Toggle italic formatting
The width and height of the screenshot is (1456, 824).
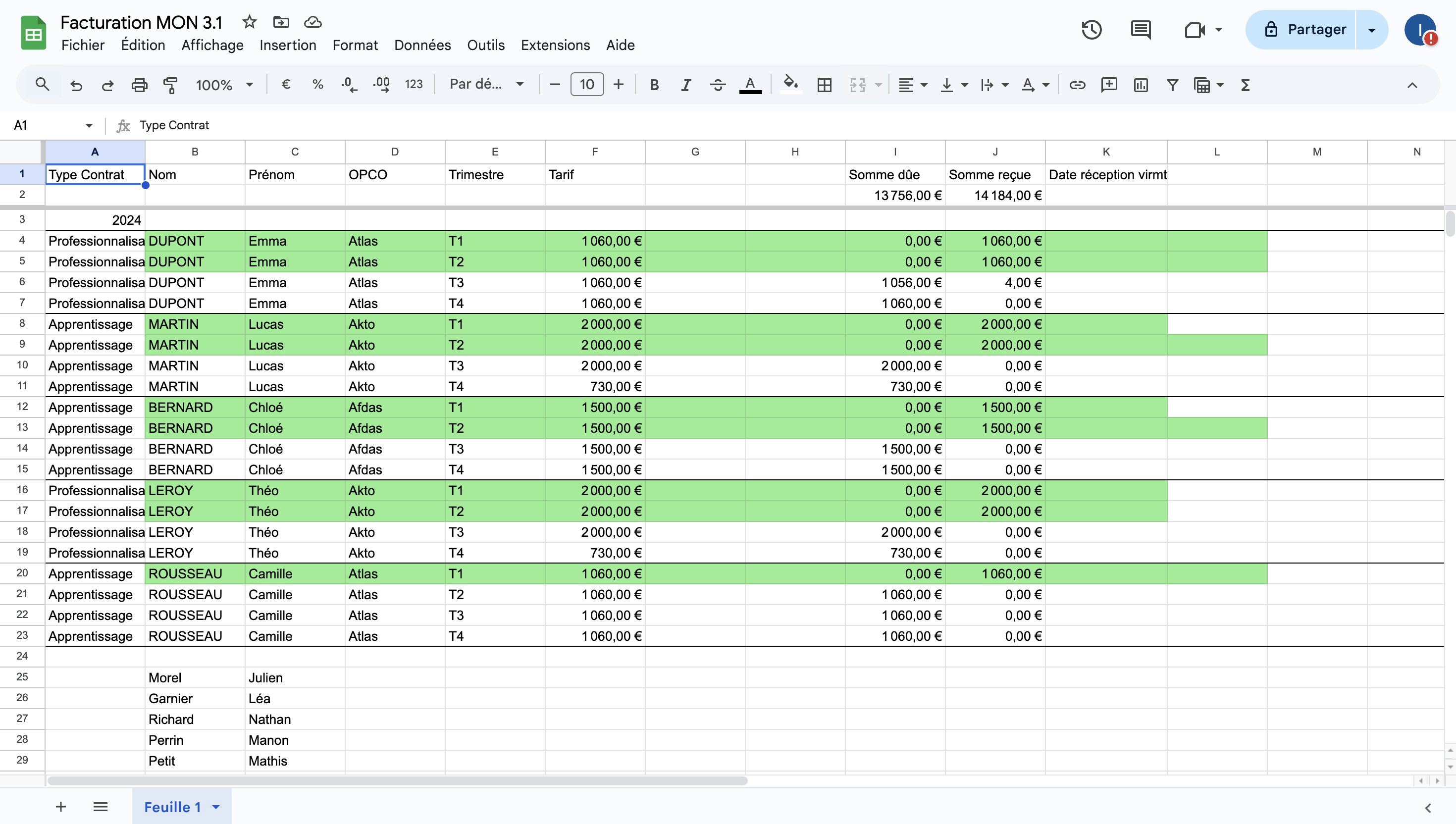pos(686,85)
